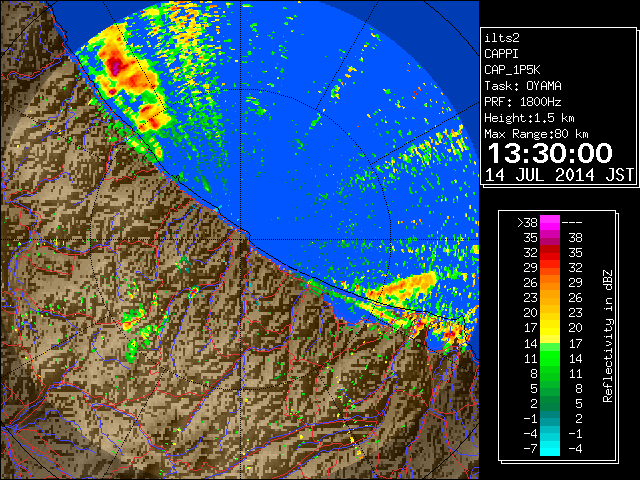
Task: Click the radar center where range lines converge
Action: click(x=240, y=239)
